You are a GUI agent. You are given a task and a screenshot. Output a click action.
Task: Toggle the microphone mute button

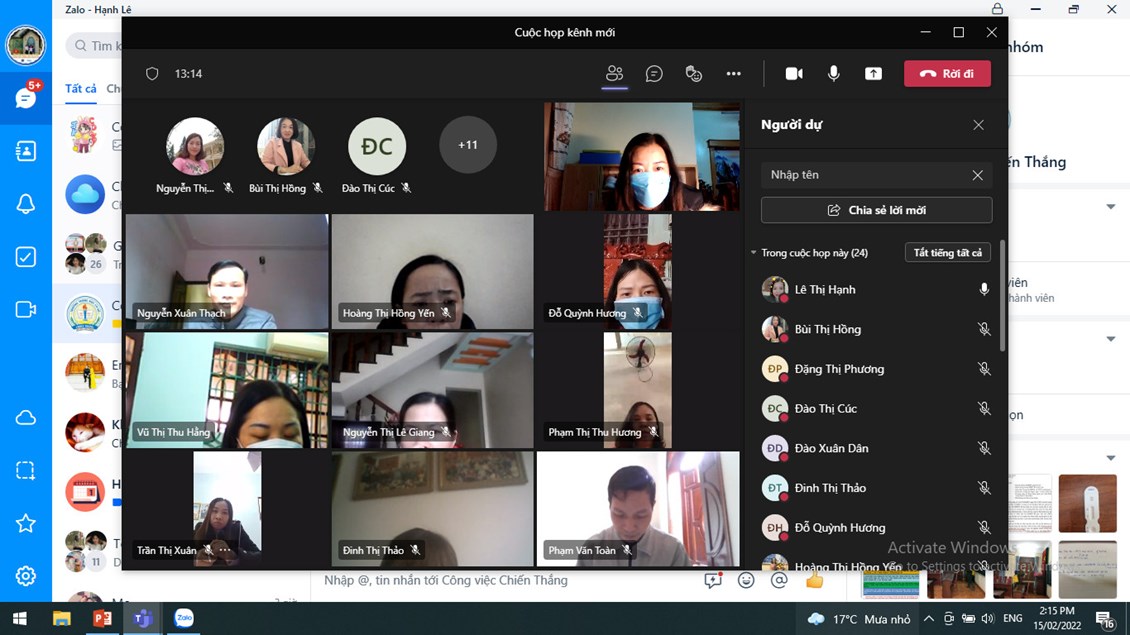pos(833,74)
